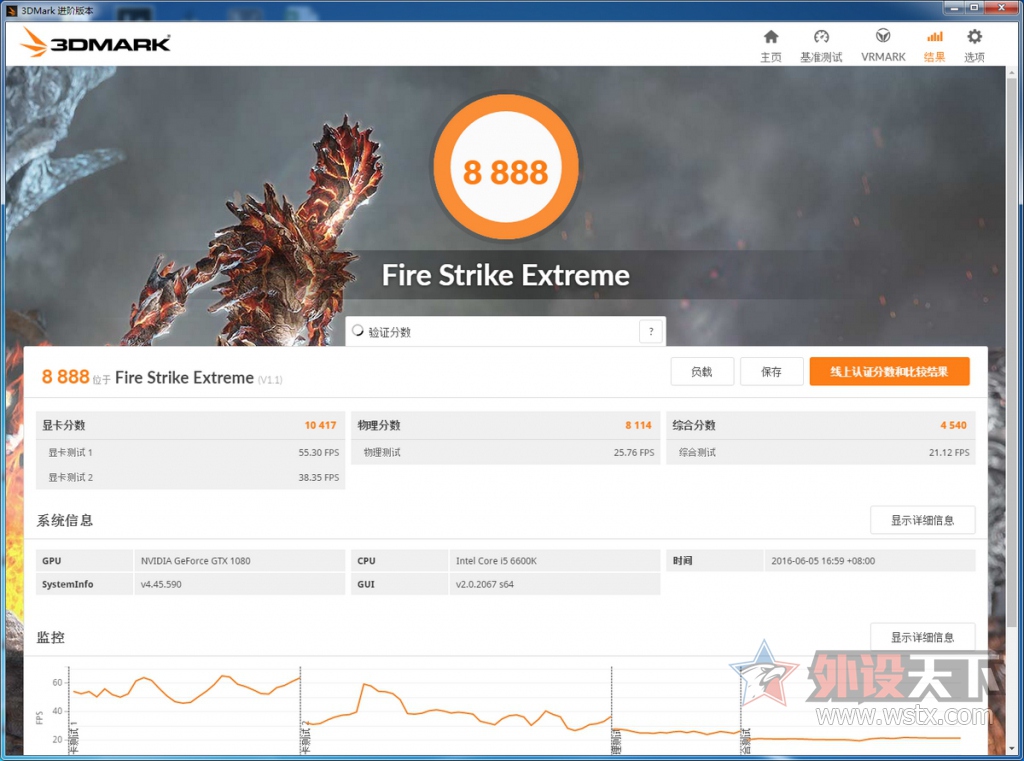Click the VRMARK menu label

(883, 57)
